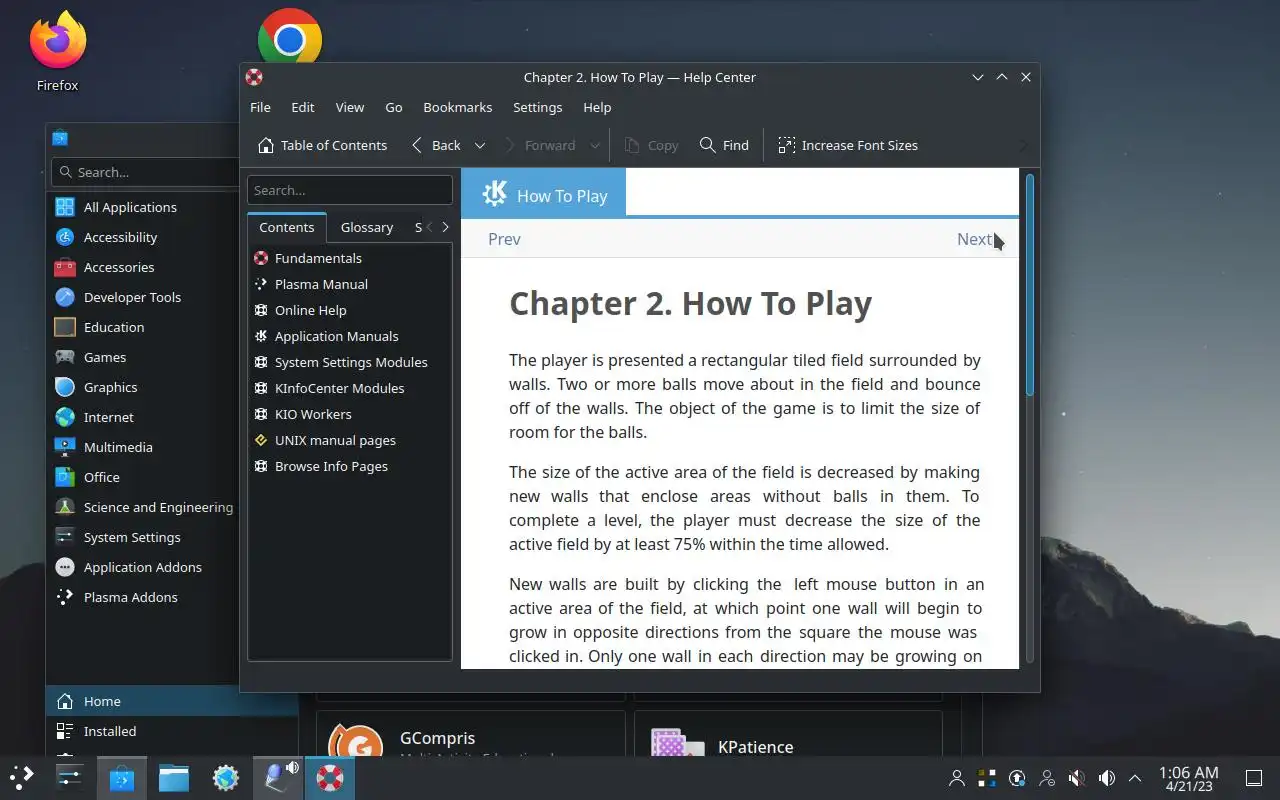Click Increase Font Sizes in the toolbar
The image size is (1280, 800).
848,145
